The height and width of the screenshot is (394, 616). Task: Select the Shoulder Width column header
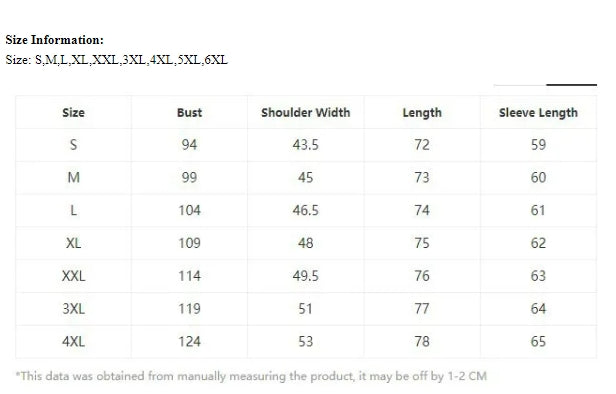pyautogui.click(x=306, y=113)
